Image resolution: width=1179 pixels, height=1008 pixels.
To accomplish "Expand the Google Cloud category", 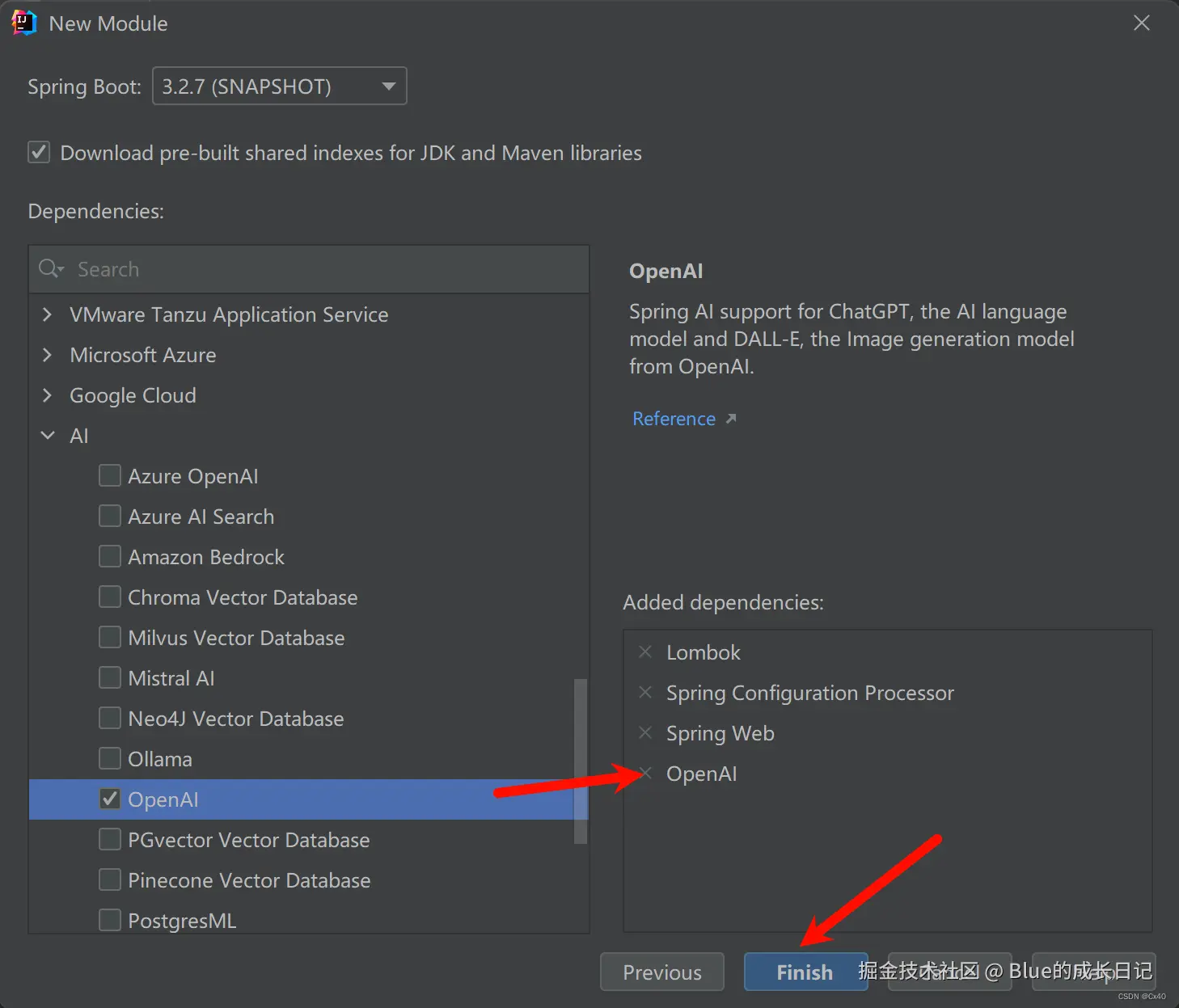I will click(x=47, y=395).
